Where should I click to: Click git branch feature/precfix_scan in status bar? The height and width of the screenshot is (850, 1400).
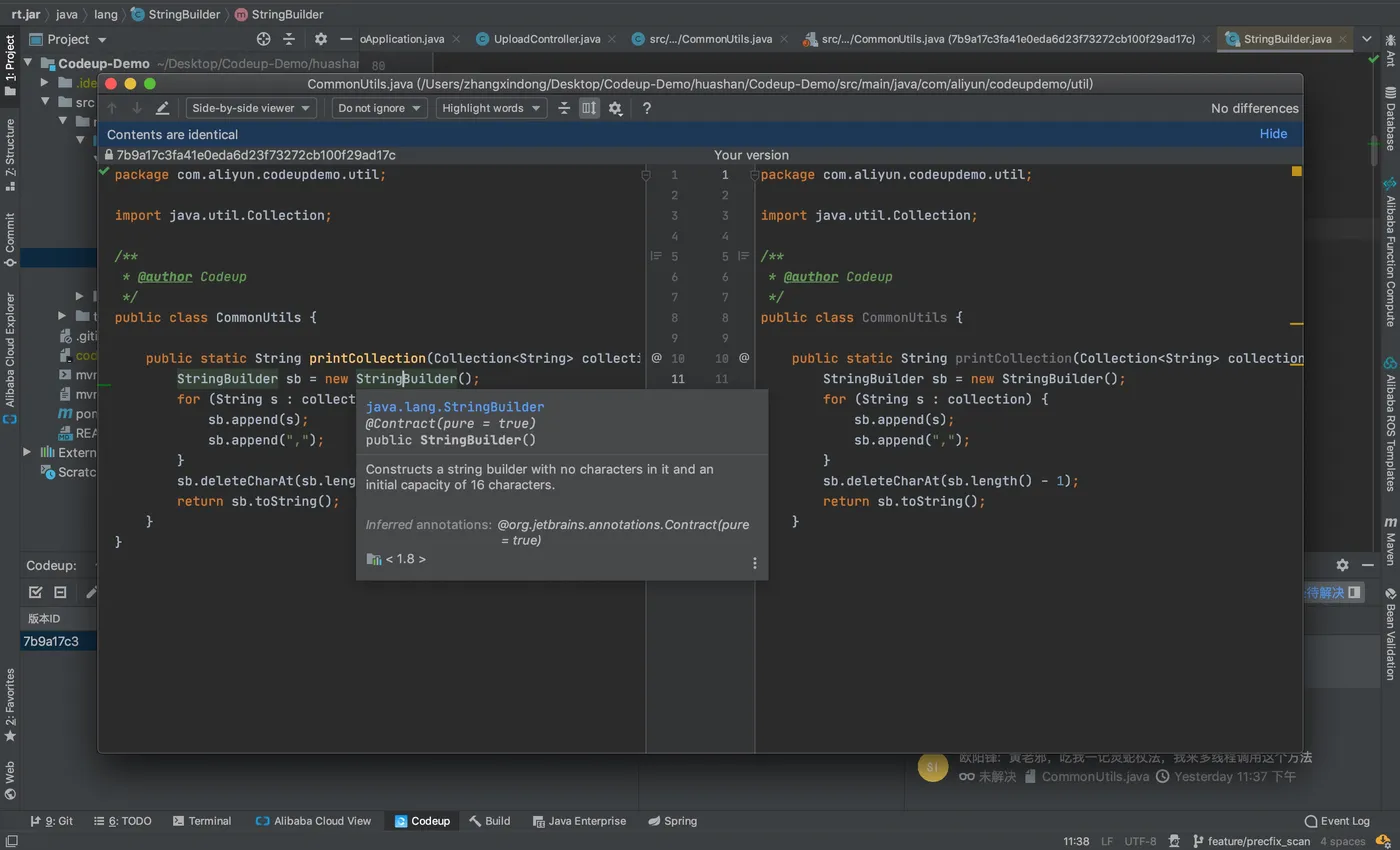[x=1250, y=841]
